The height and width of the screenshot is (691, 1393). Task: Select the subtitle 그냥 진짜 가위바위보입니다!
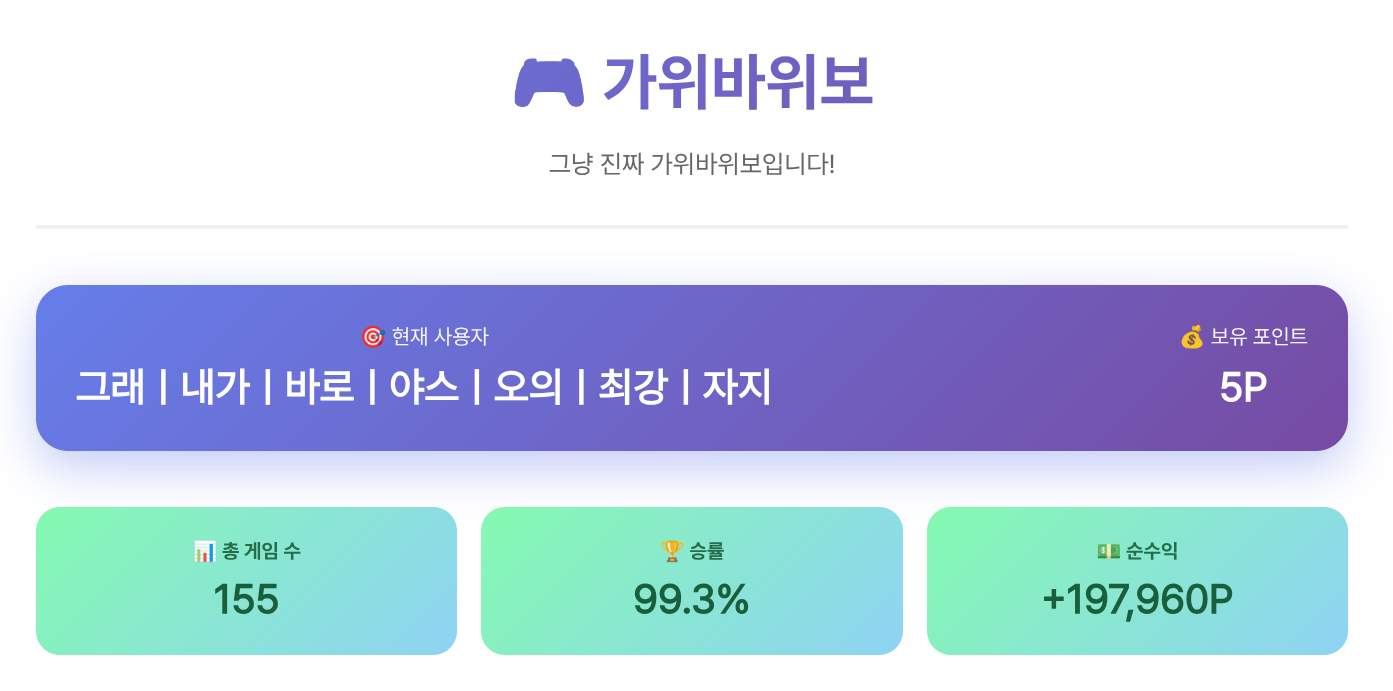coord(691,164)
